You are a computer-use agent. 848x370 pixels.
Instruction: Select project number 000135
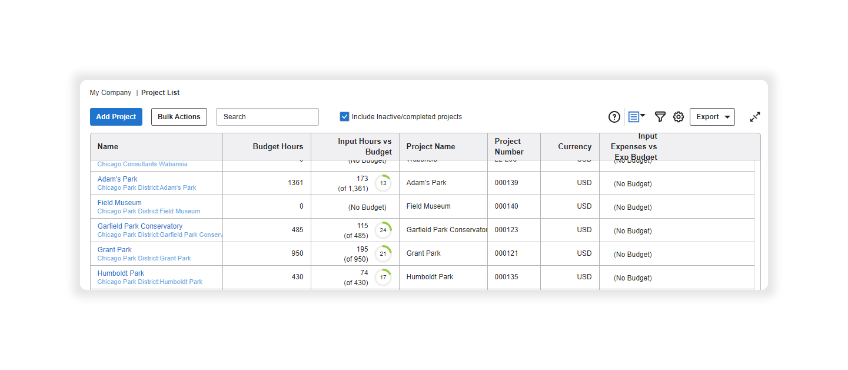506,277
